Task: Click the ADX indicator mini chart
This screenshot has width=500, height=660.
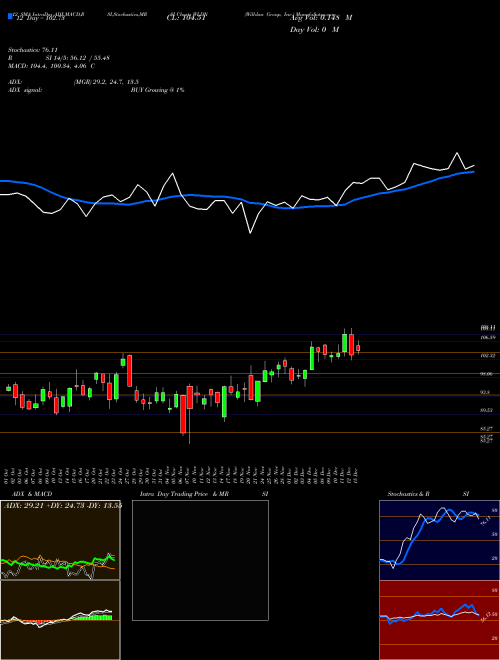Action: (60, 540)
